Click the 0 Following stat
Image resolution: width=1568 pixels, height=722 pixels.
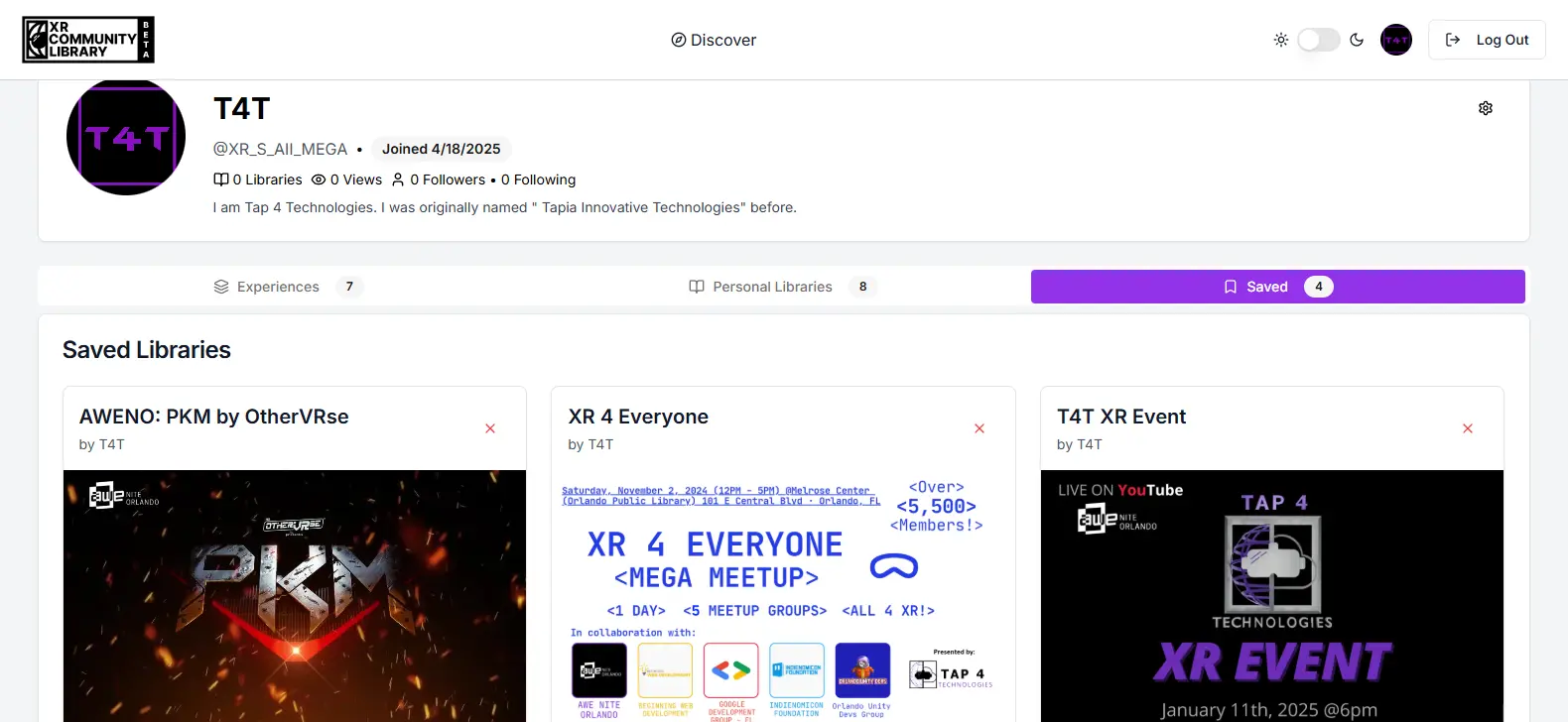(539, 180)
